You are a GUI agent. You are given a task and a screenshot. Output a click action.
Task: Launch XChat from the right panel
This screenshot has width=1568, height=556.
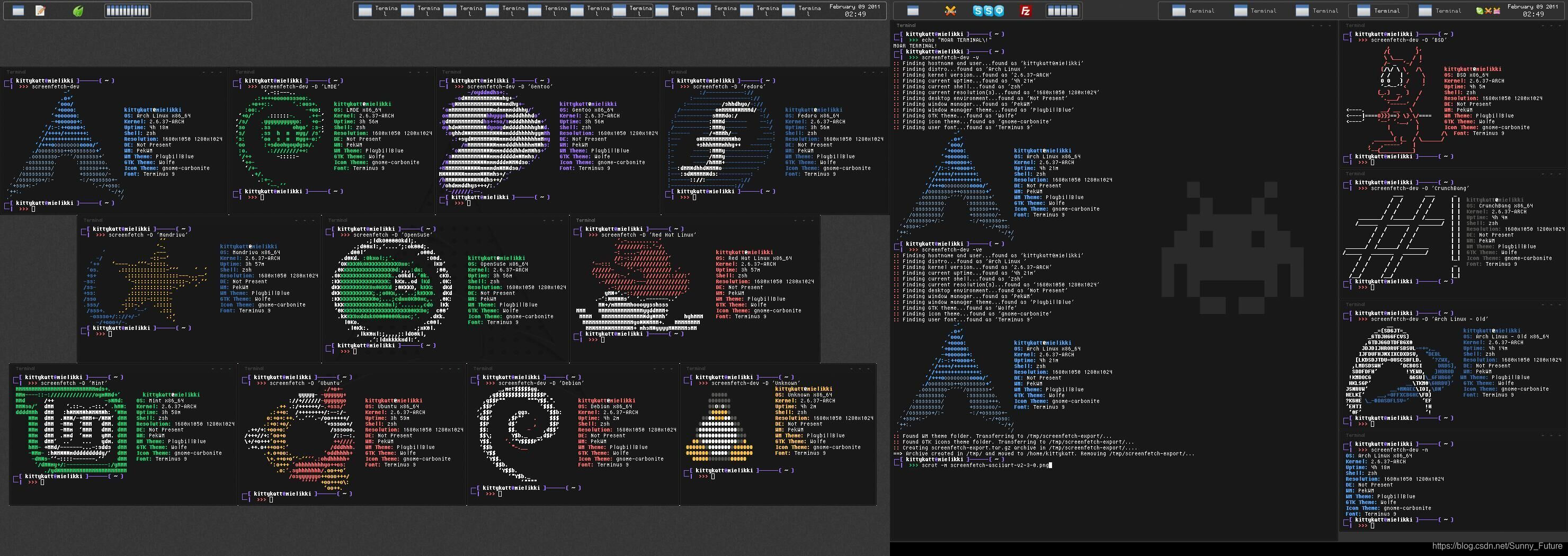coord(950,11)
